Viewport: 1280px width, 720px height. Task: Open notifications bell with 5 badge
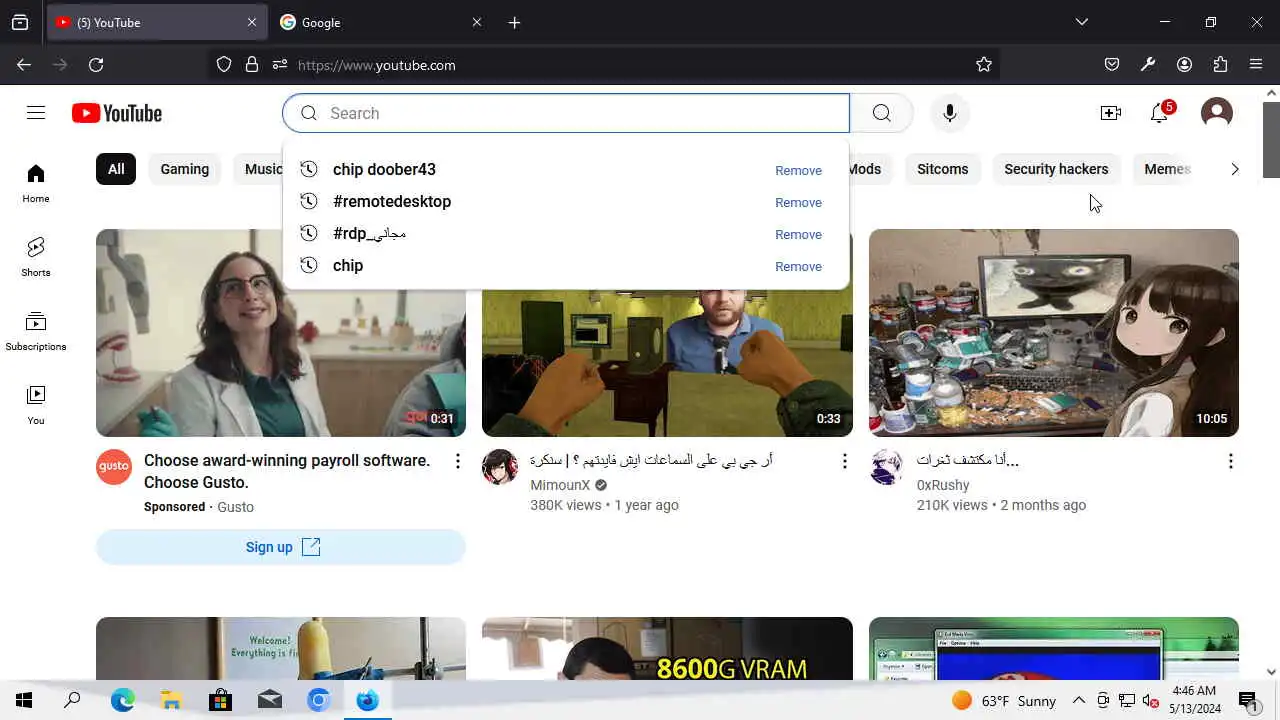click(1160, 113)
